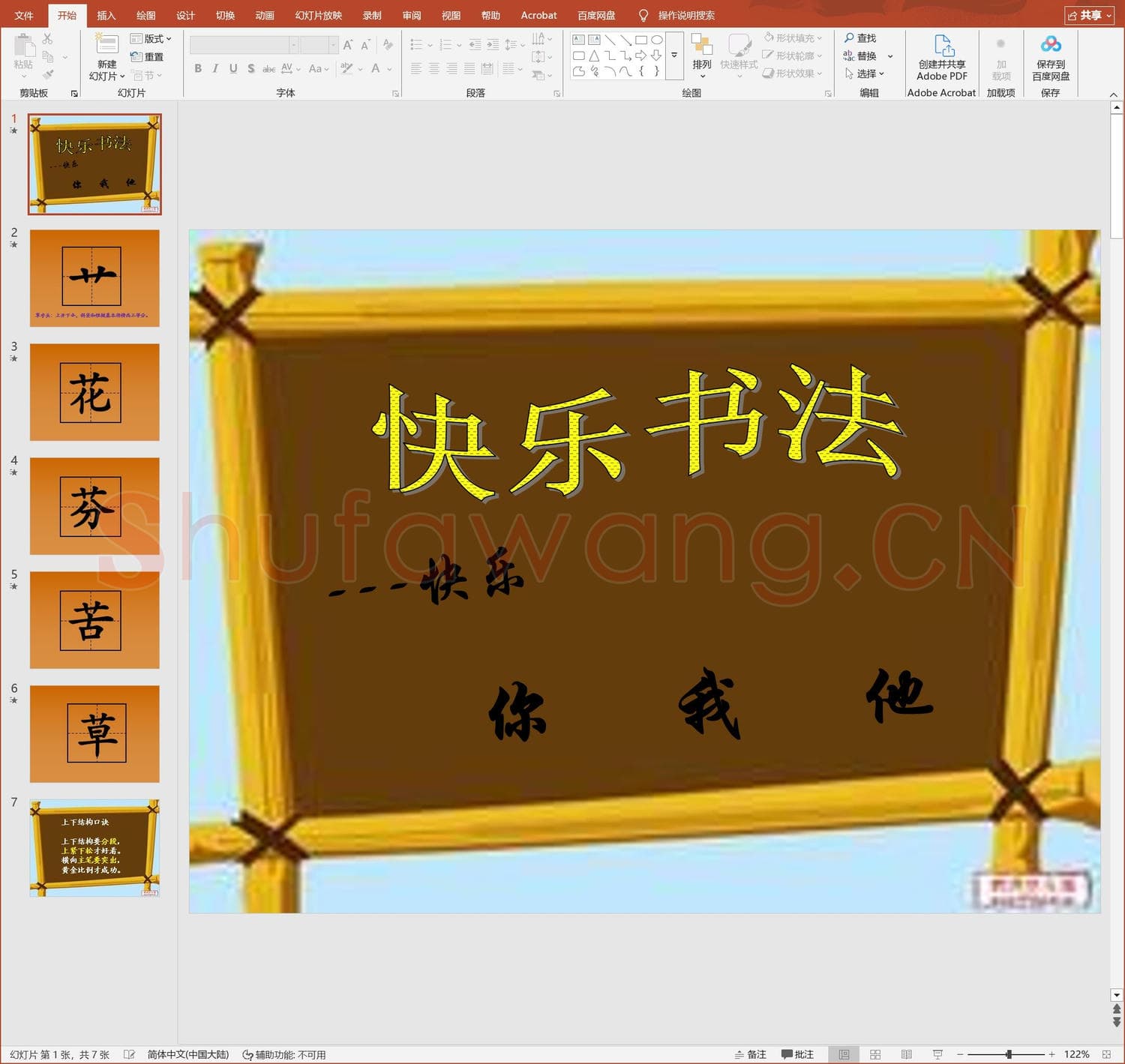
Task: Open the Review (审阅) tab
Action: coord(412,15)
